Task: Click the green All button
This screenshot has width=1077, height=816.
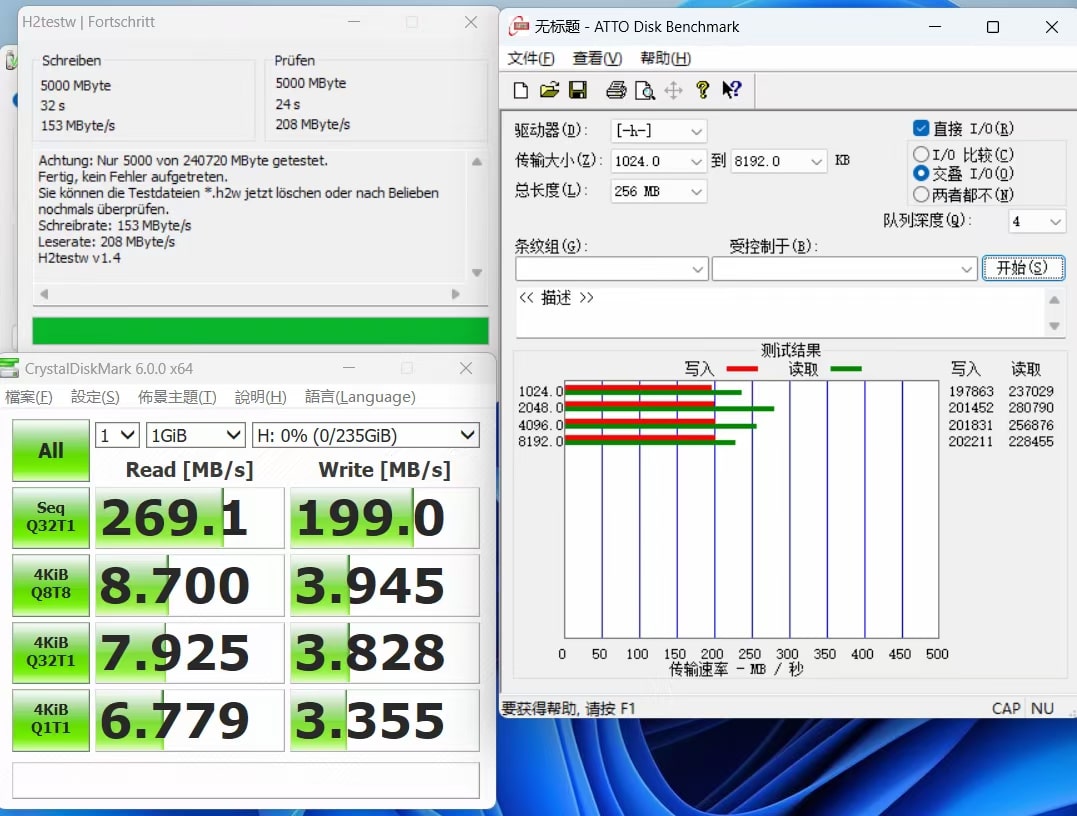Action: coord(51,451)
